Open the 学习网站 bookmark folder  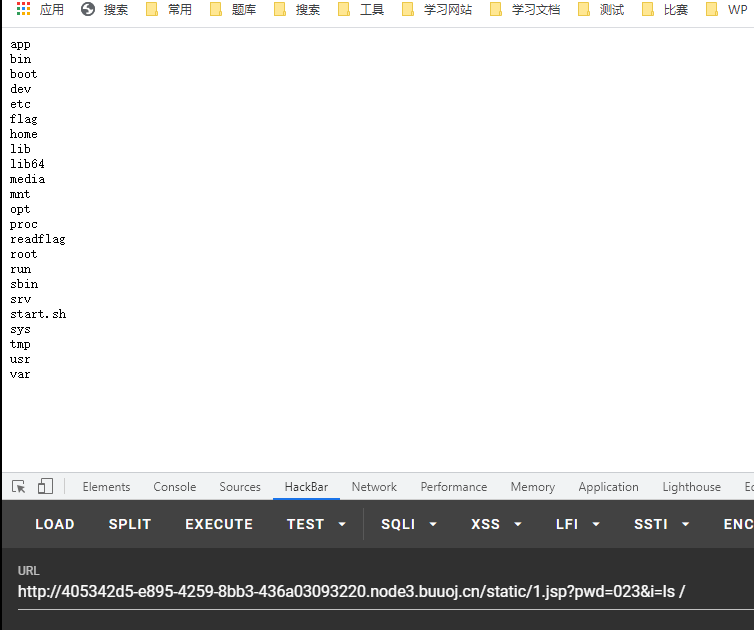[x=436, y=10]
